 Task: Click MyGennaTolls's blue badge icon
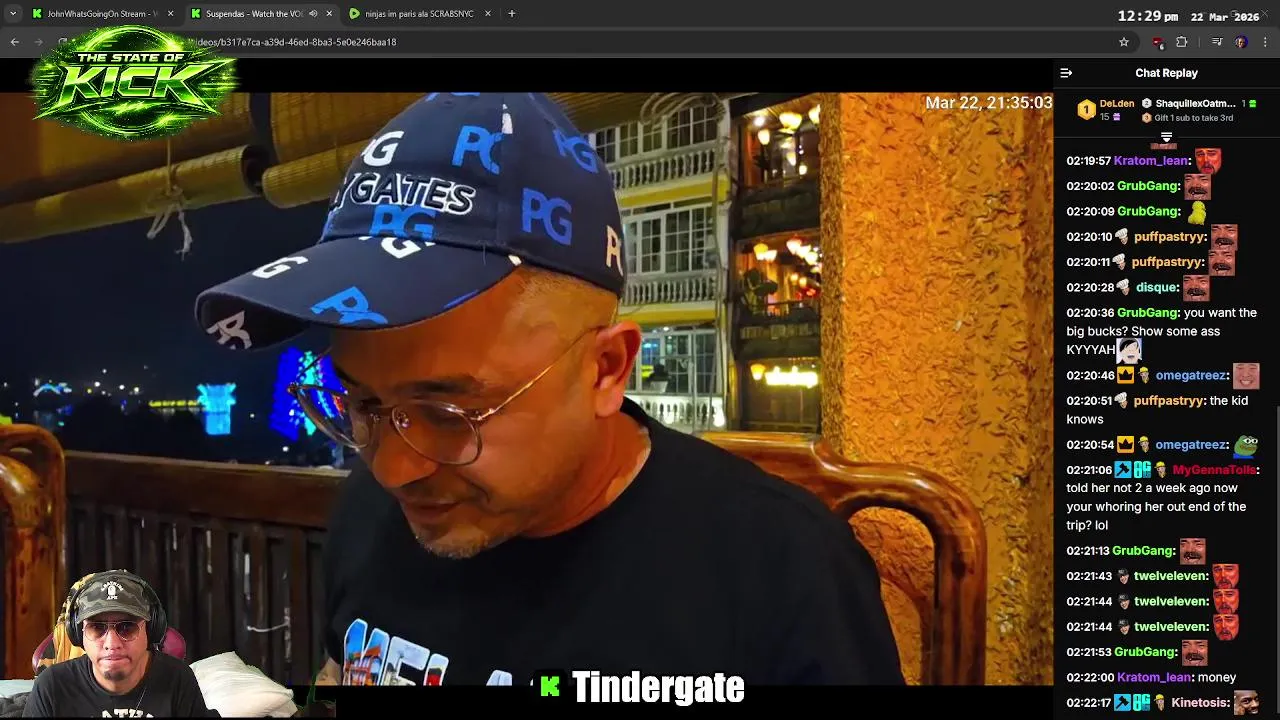pyautogui.click(x=1123, y=470)
